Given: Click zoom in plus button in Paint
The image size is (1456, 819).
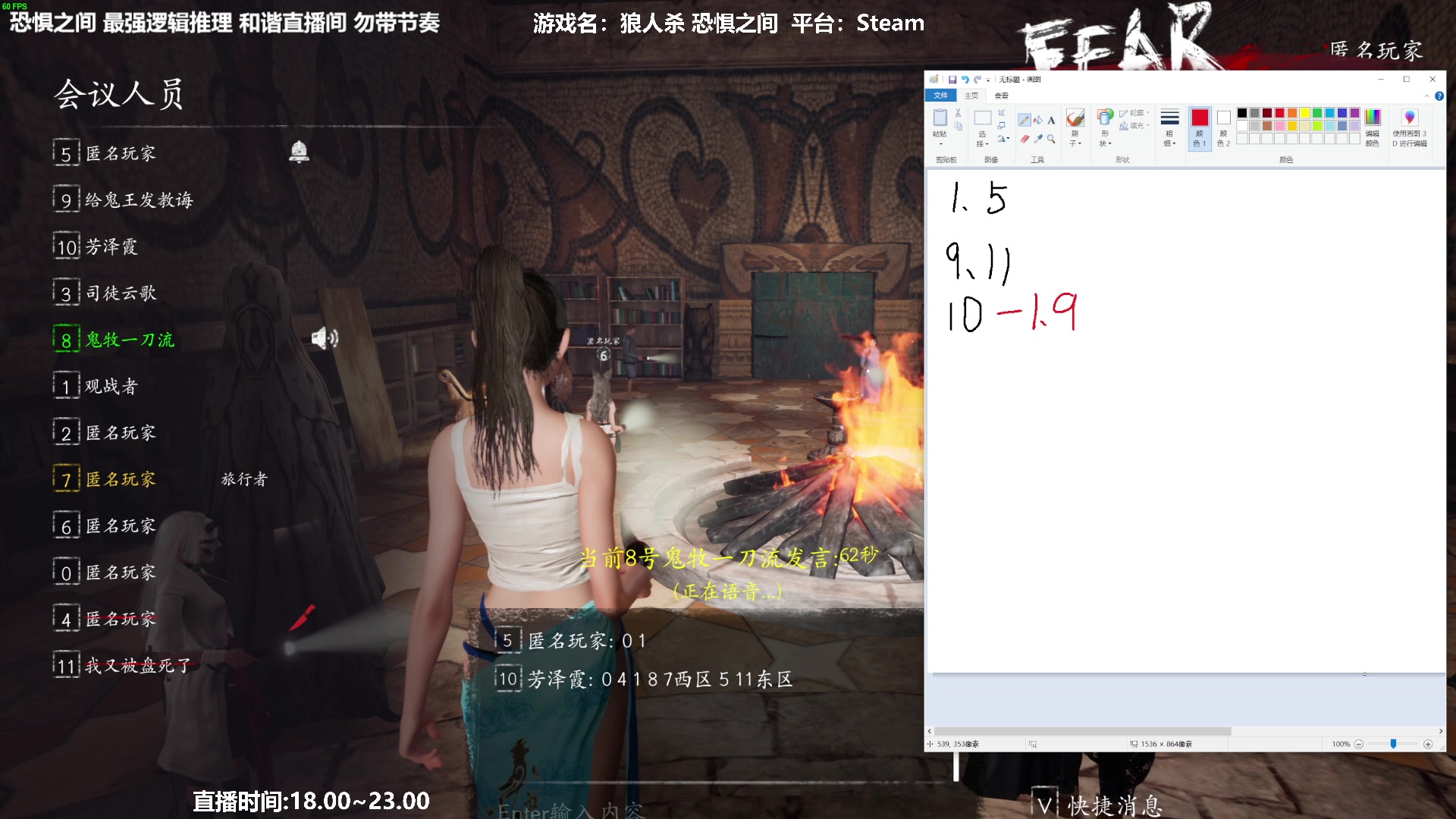Looking at the screenshot, I should tap(1428, 745).
